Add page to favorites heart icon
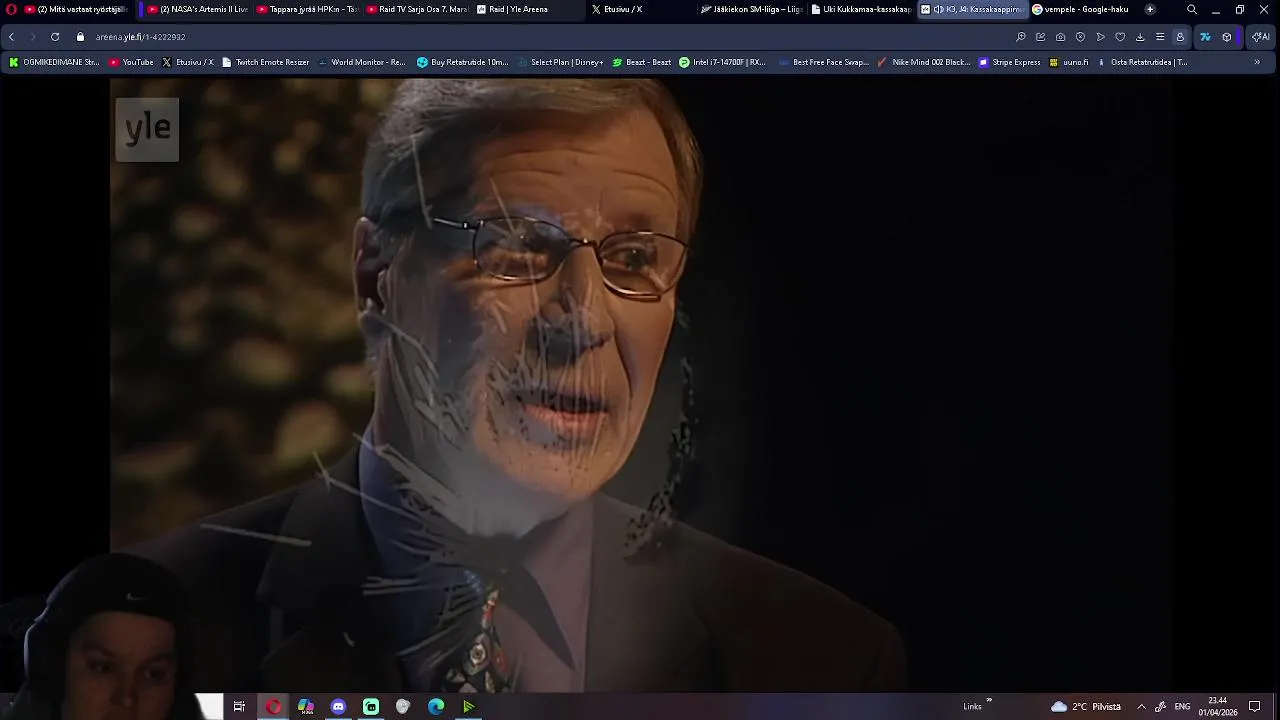1280x720 pixels. (1120, 37)
